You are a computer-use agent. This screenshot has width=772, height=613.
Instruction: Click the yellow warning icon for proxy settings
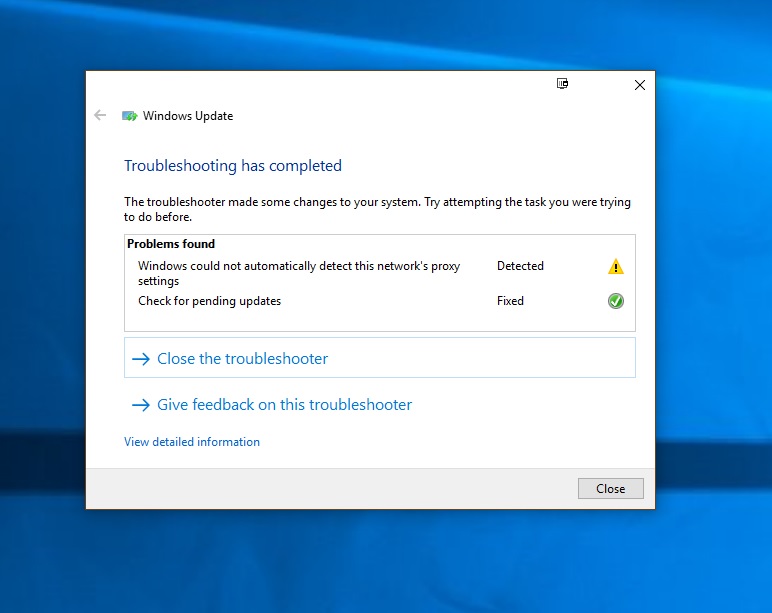tap(615, 266)
